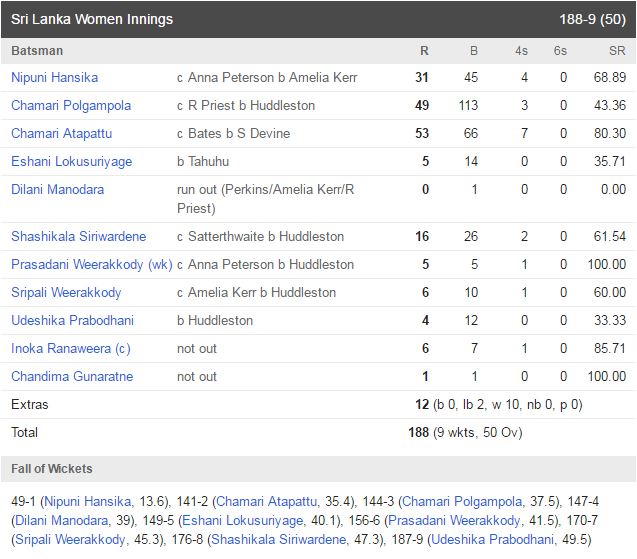
Task: Open Nipuni Hansika link in Fall of Wickets
Action: pos(88,502)
